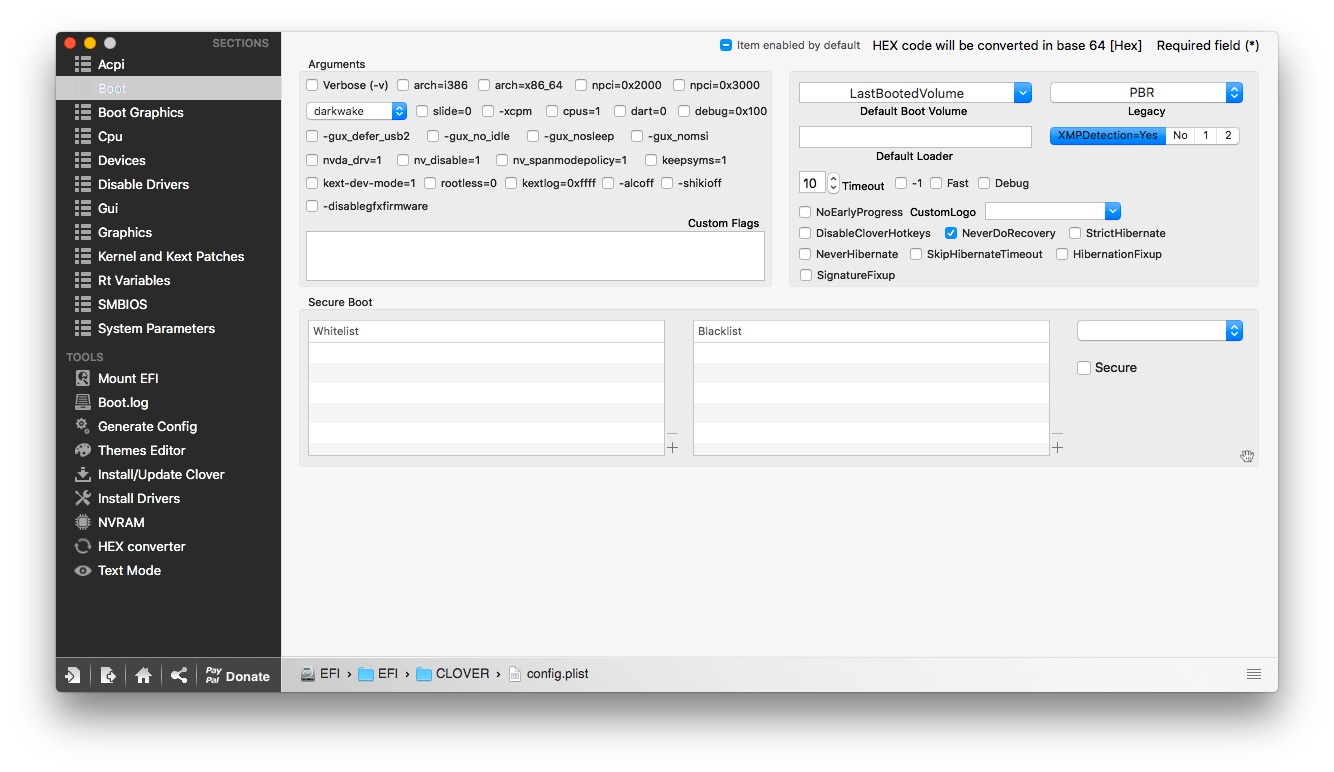The width and height of the screenshot is (1334, 772).
Task: Open the Secure Boot policy dropdown
Action: pos(1160,331)
